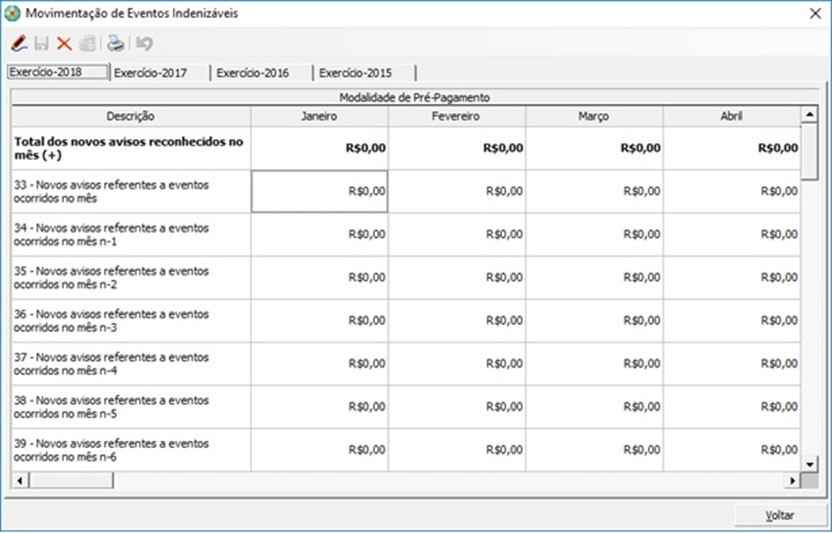
Task: Click the vertical scrollbar up arrow
Action: pyautogui.click(x=810, y=115)
